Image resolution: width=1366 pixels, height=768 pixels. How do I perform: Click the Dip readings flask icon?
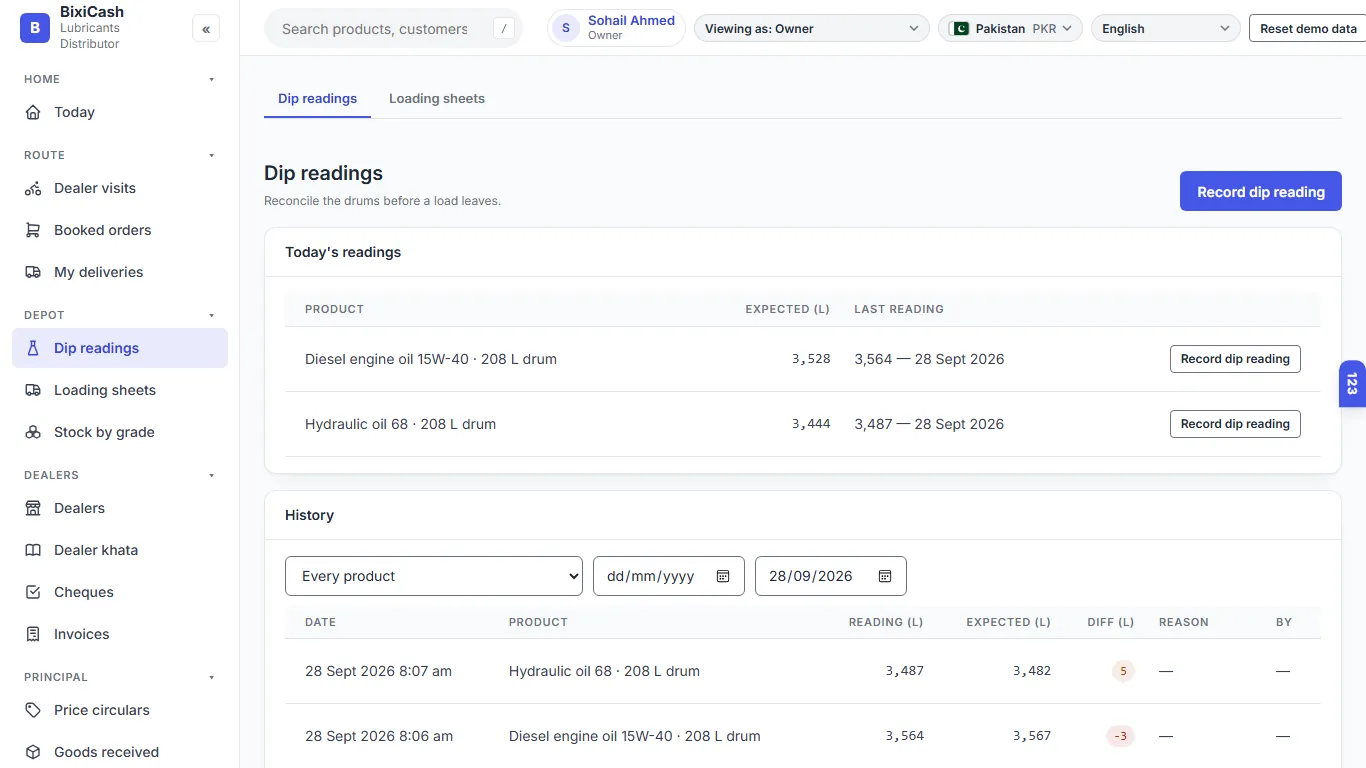(33, 348)
